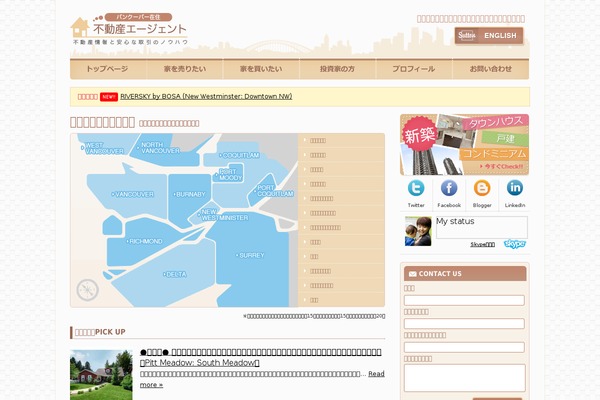Image resolution: width=600 pixels, height=400 pixels.
Task: Select SURREY region on the map
Action: tap(250, 255)
